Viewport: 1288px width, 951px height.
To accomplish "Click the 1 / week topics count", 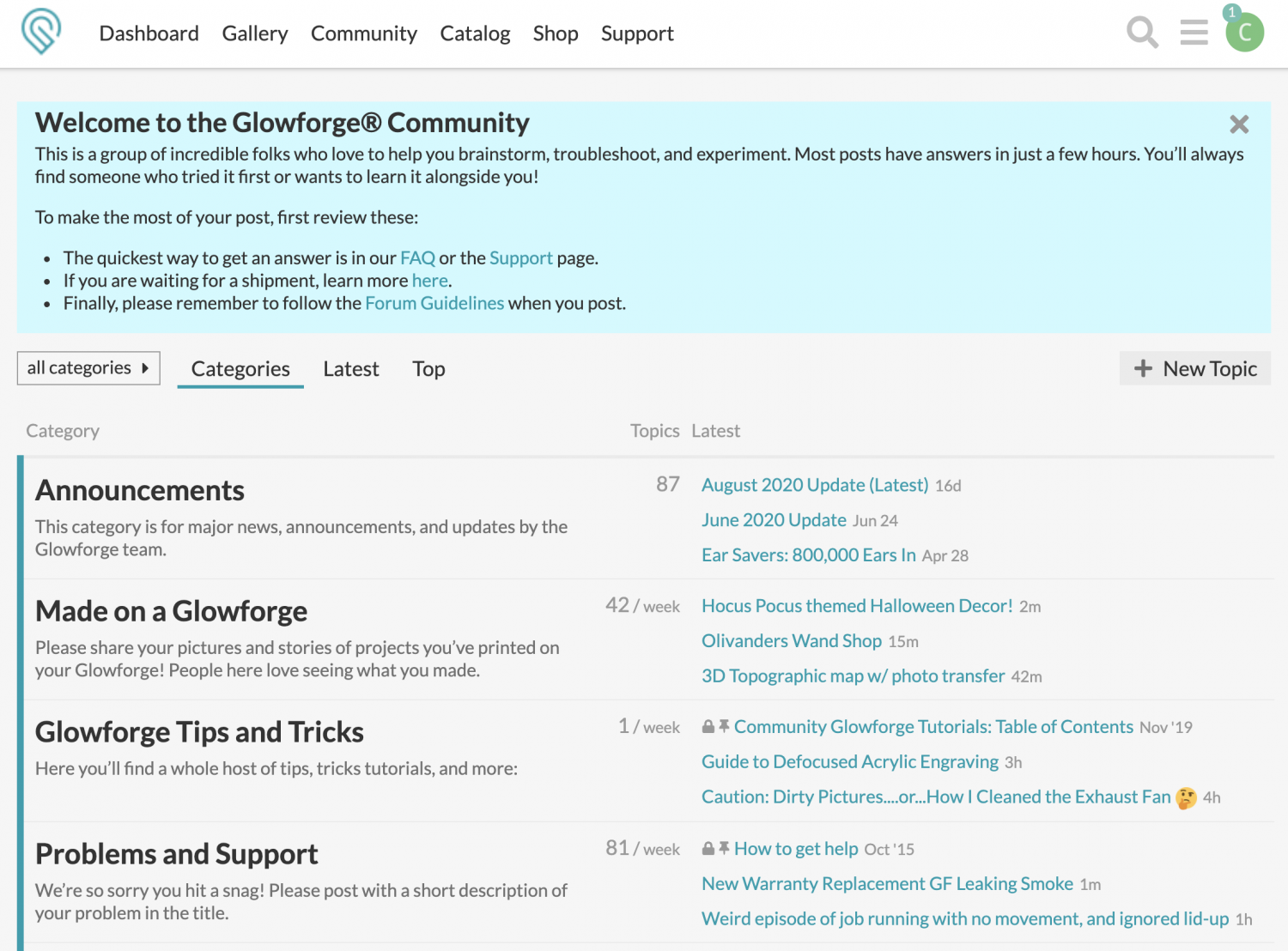I will (649, 726).
